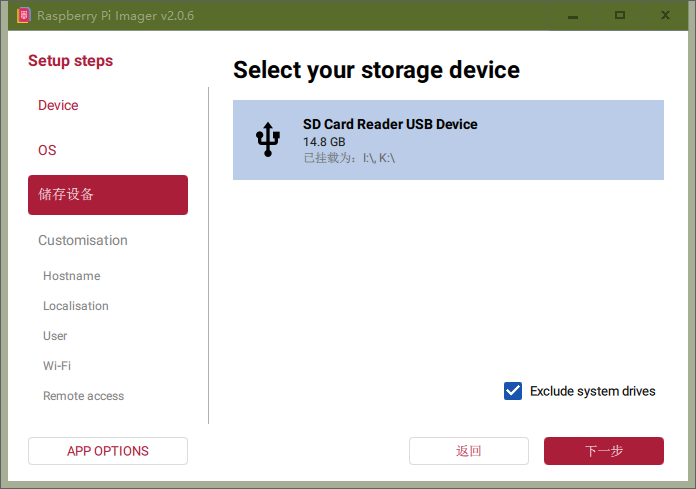Toggle the Exclude system drives checkbox
The width and height of the screenshot is (696, 489).
pyautogui.click(x=513, y=391)
